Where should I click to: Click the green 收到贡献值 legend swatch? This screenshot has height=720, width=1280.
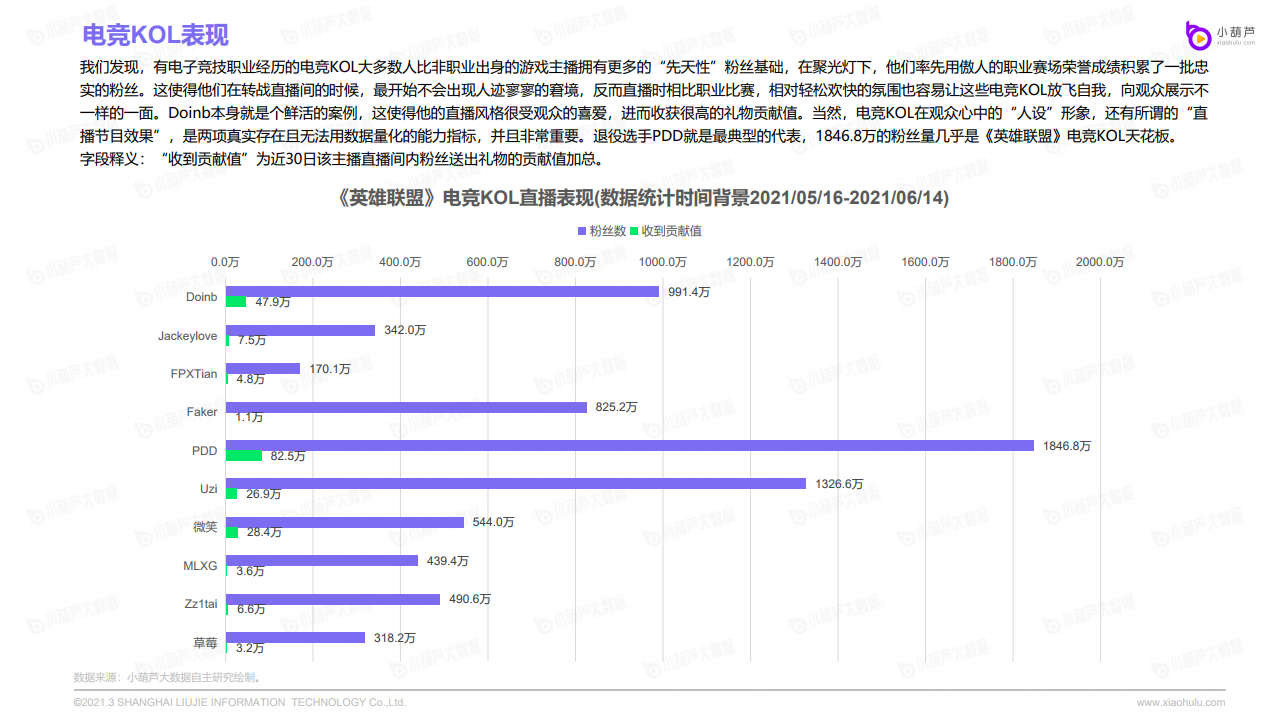pyautogui.click(x=634, y=231)
